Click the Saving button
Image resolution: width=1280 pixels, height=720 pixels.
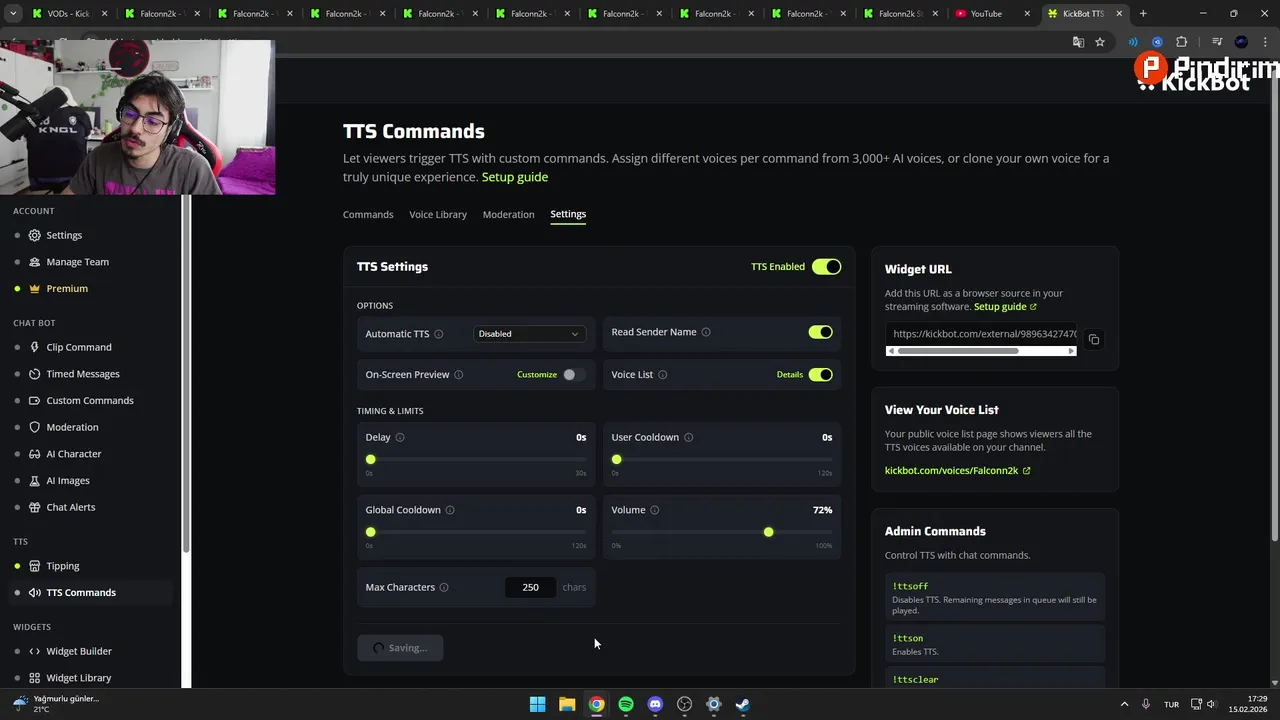pyautogui.click(x=400, y=648)
